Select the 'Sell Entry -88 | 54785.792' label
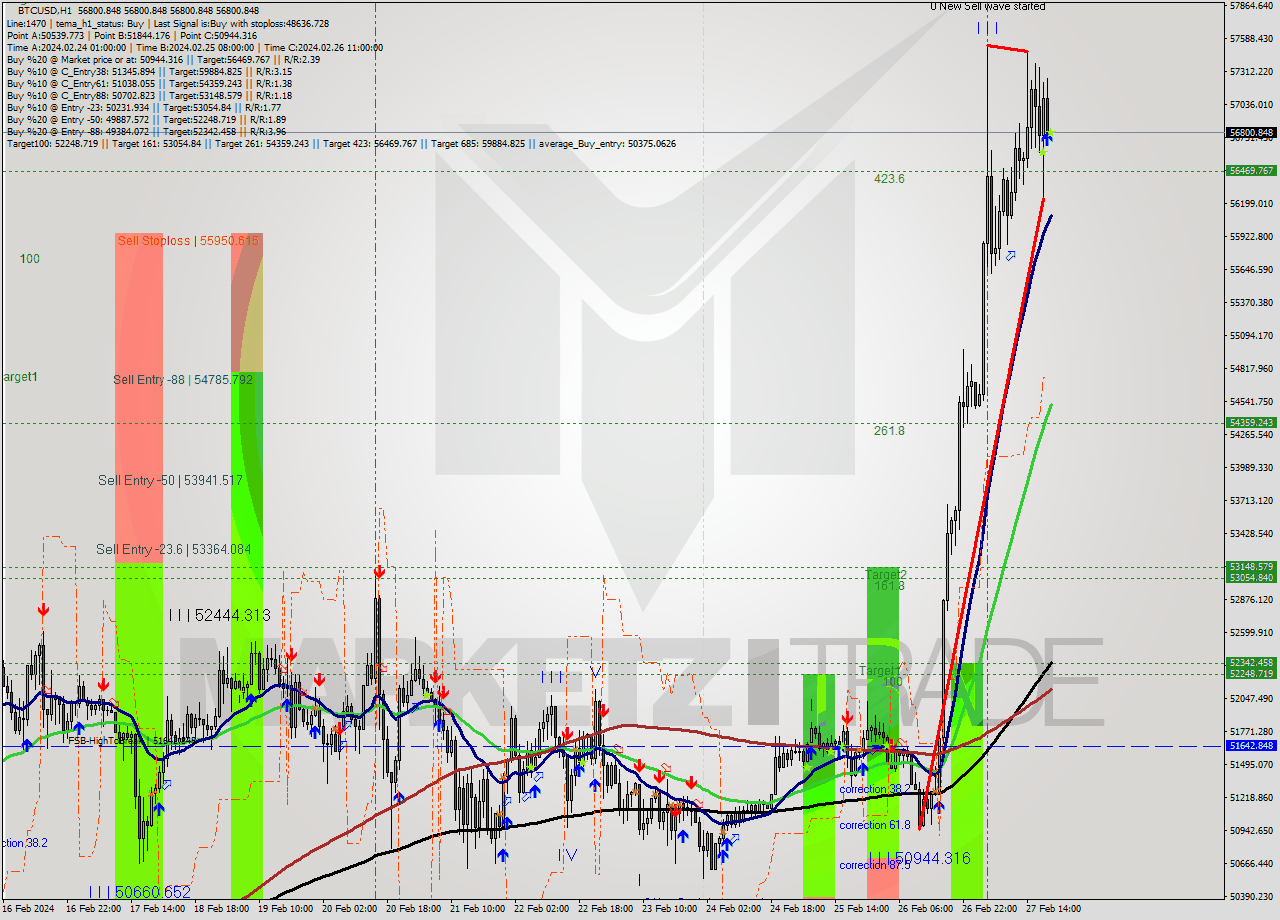Viewport: 1280px width, 920px height. coord(183,380)
